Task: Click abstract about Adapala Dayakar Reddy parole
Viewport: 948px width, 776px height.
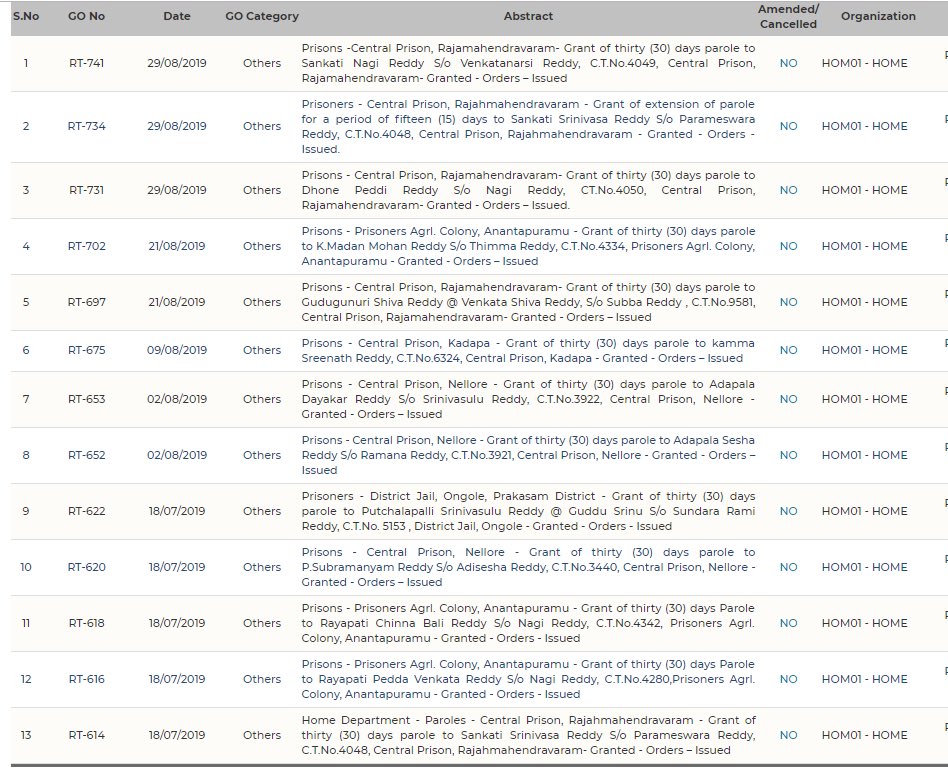Action: pyautogui.click(x=528, y=399)
